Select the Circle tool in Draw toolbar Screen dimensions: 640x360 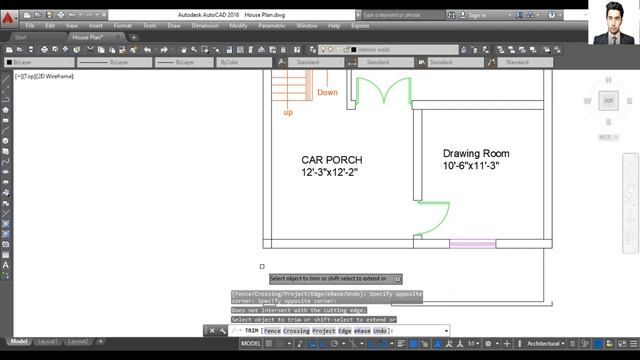point(6,141)
